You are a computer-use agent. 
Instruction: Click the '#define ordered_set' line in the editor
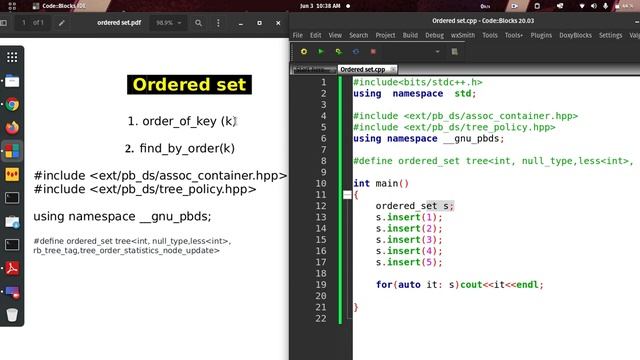[x=493, y=161]
